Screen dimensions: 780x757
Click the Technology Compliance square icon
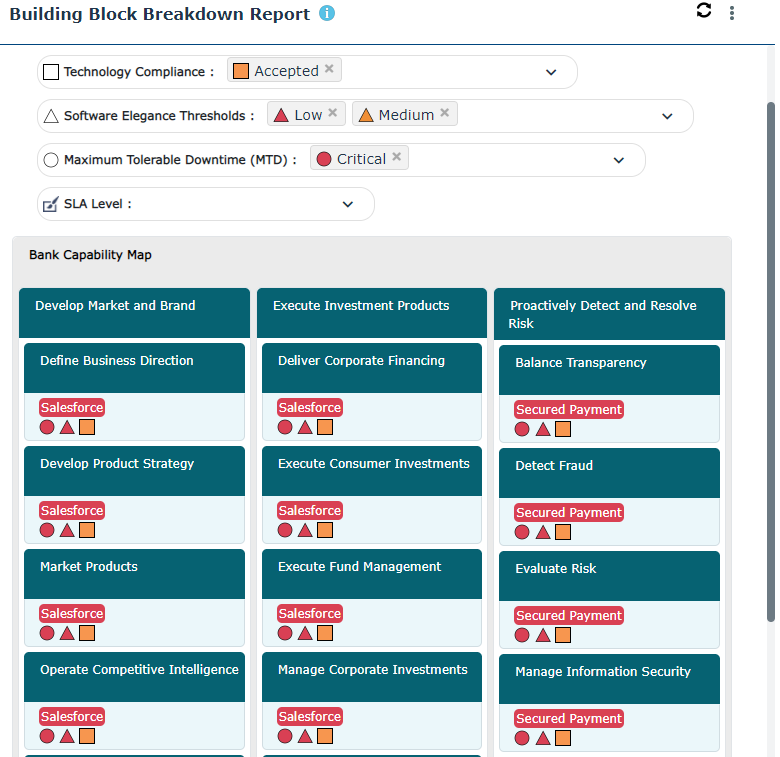pos(51,72)
